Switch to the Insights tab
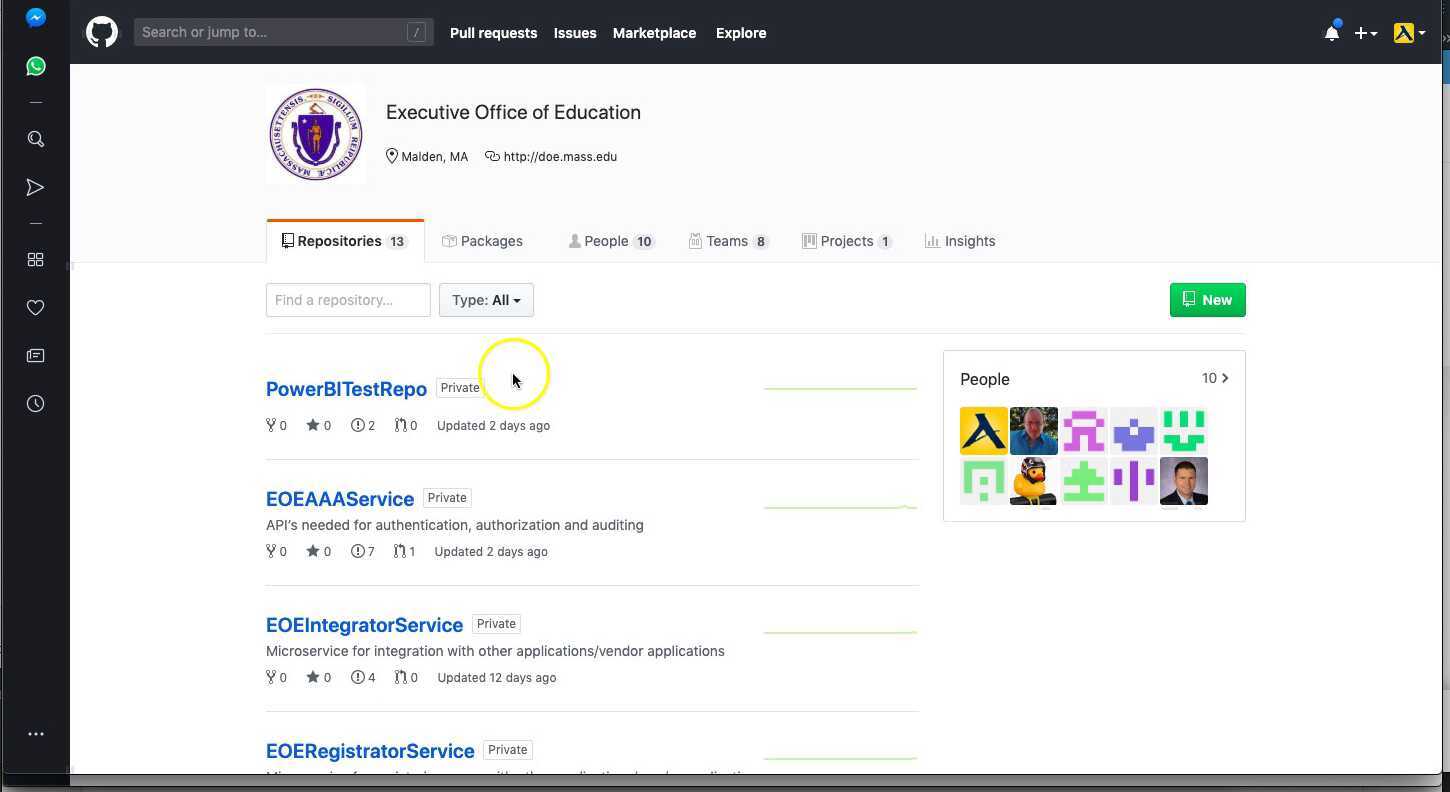This screenshot has height=792, width=1450. (960, 241)
